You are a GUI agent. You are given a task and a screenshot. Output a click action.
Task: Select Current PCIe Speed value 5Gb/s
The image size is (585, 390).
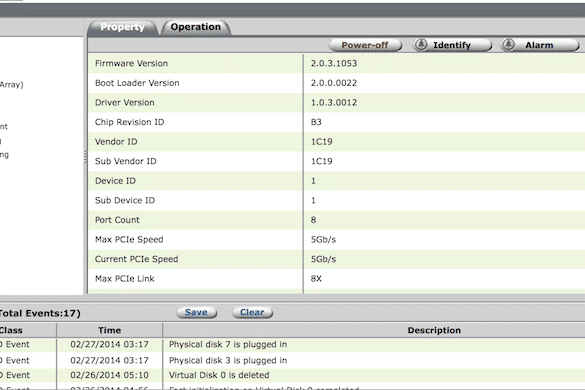(x=323, y=259)
